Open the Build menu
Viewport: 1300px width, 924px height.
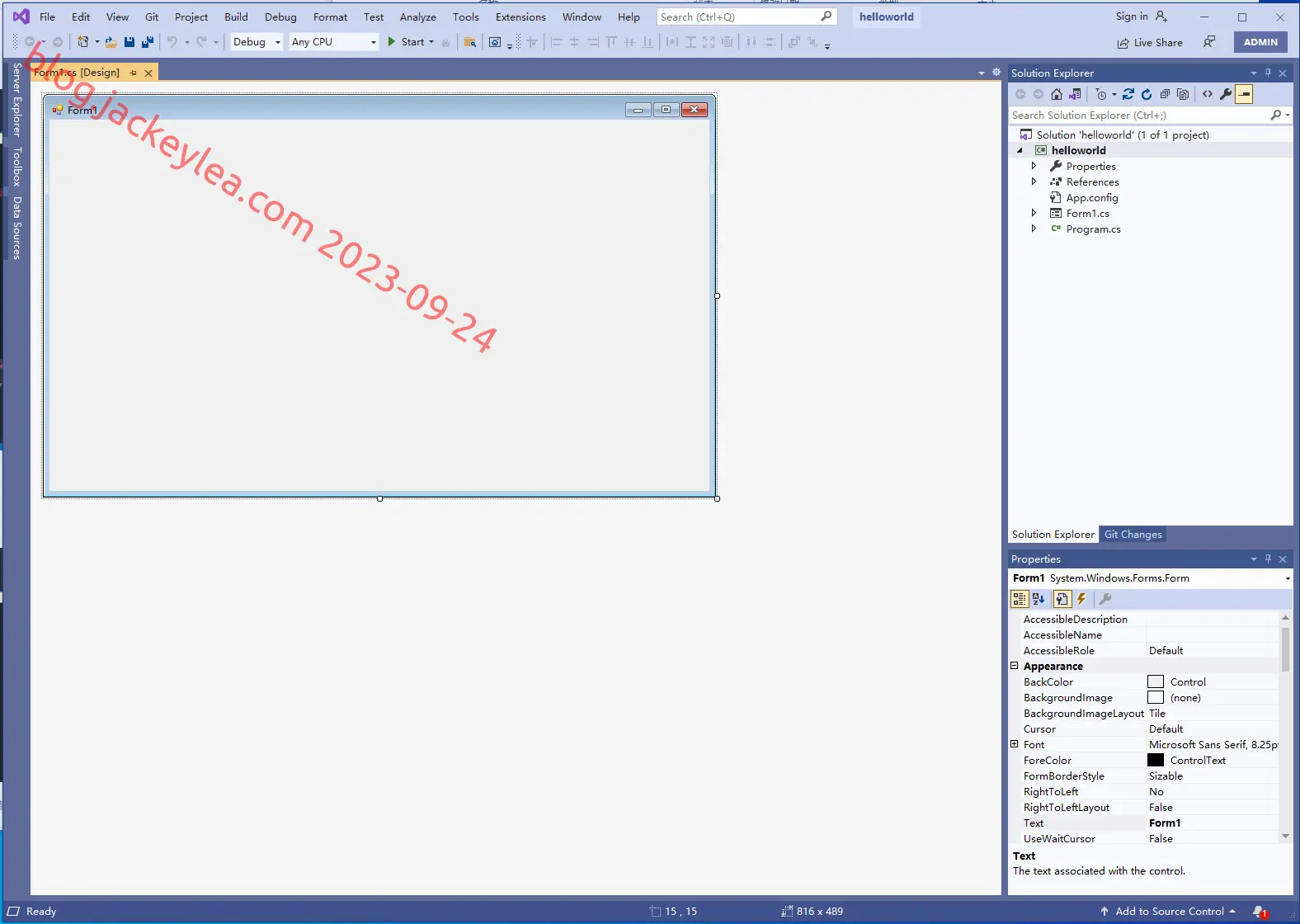point(236,16)
